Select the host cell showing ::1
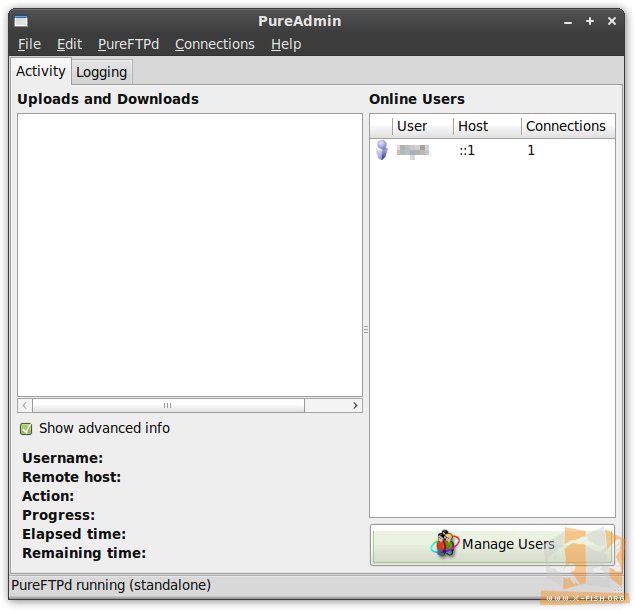Screen dimensions: 635x610 point(467,151)
